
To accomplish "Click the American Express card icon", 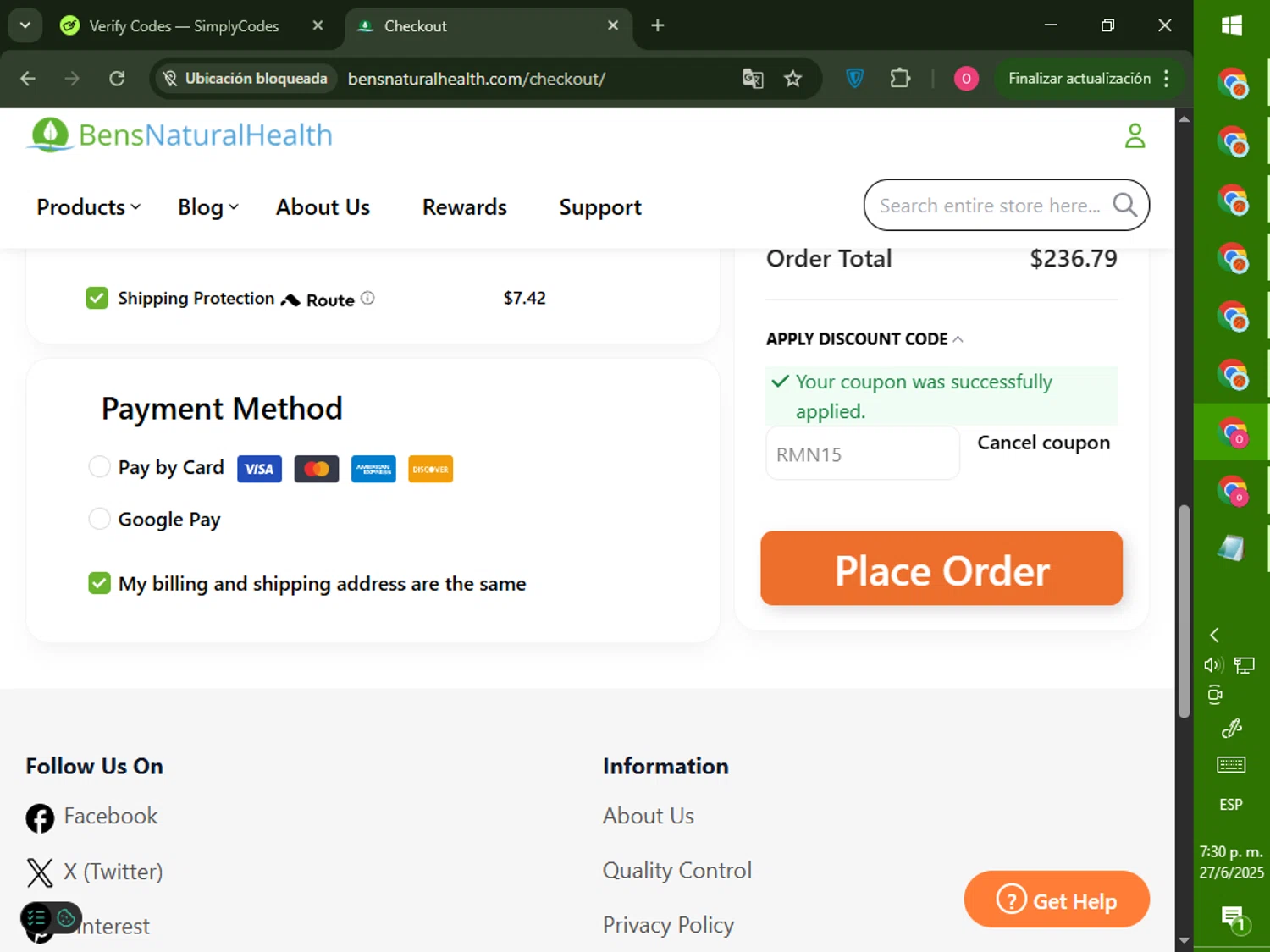I will (373, 469).
